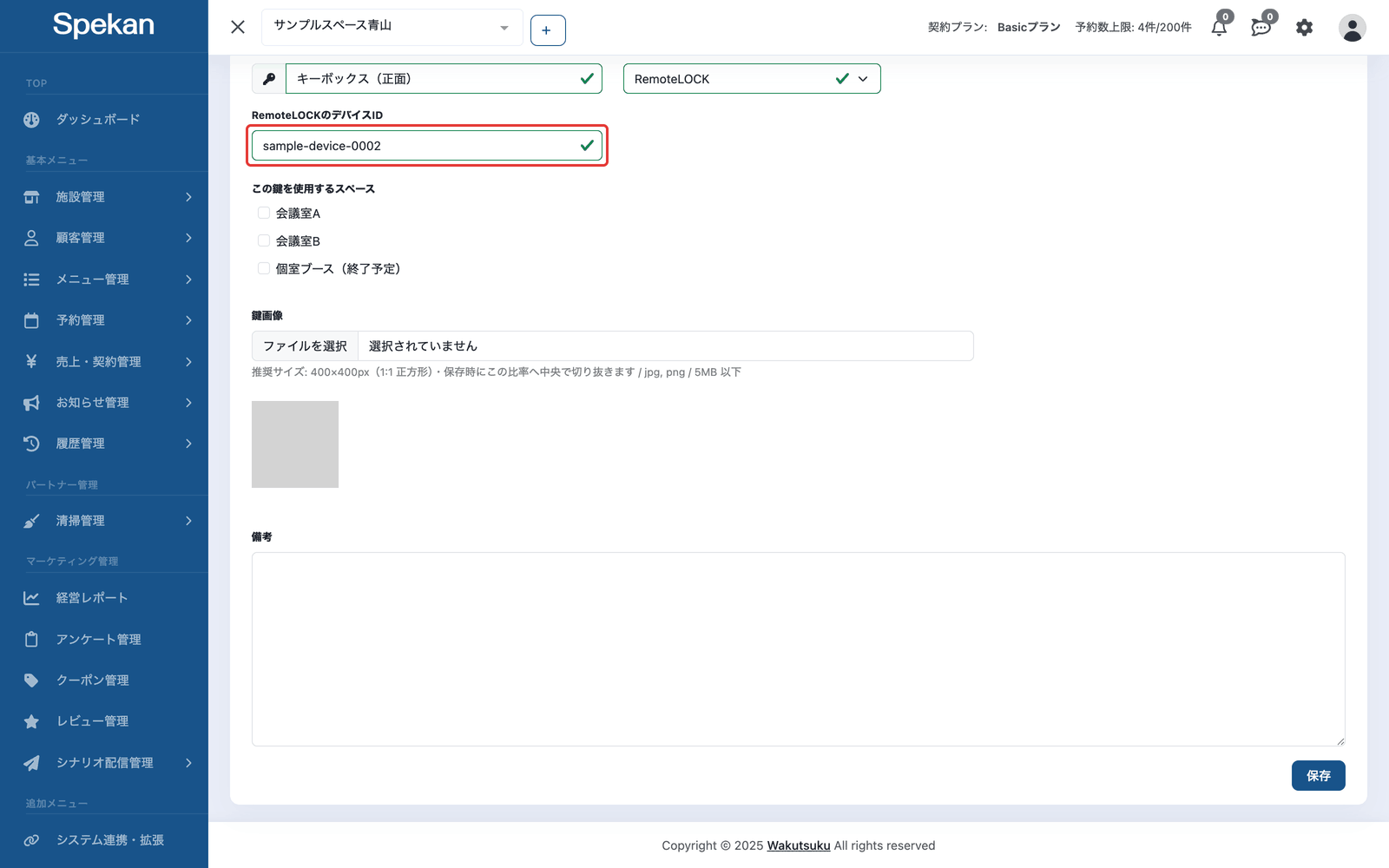Open the settings gear icon

pyautogui.click(x=1304, y=28)
